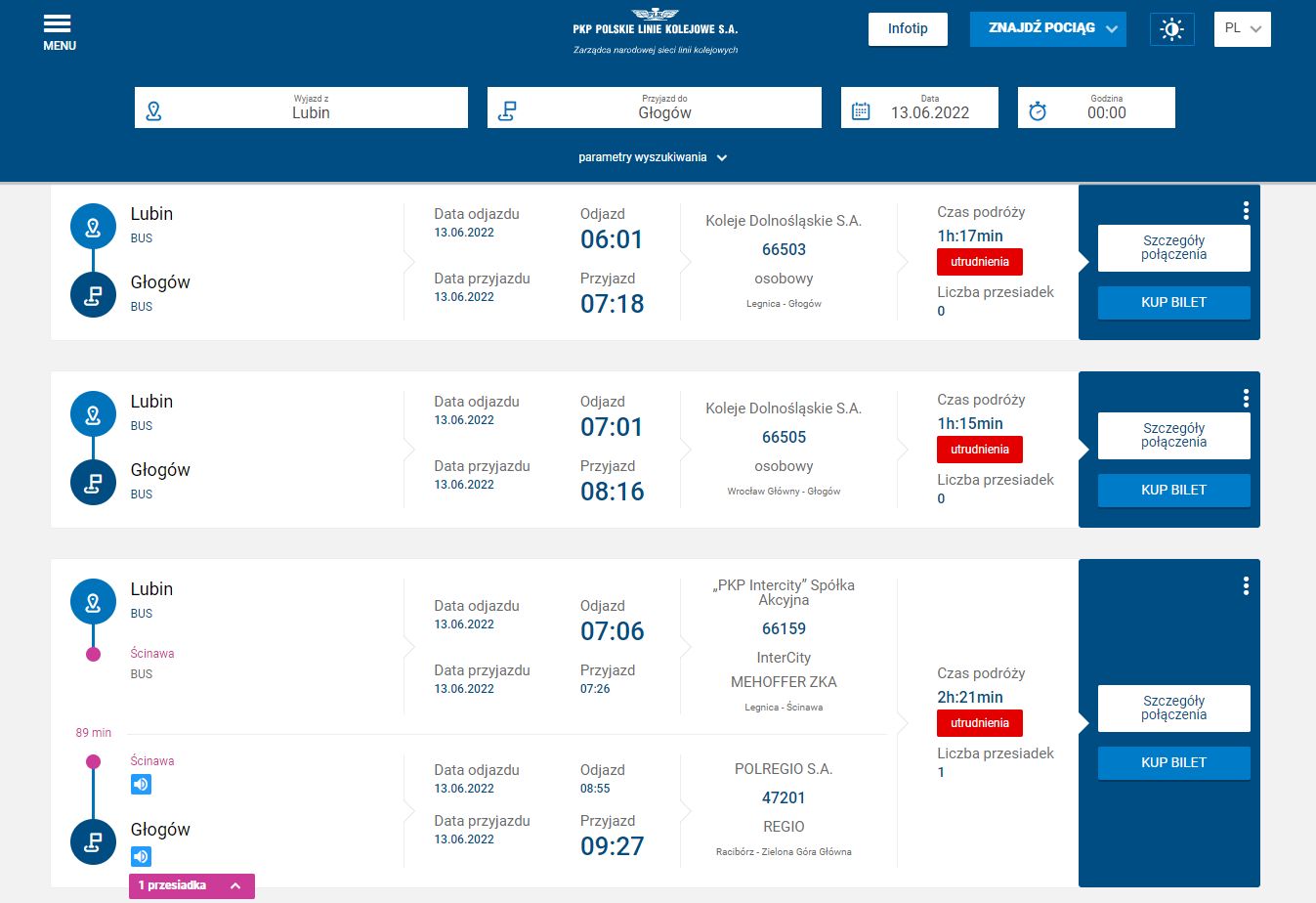Click MEHOFFER ZKA train name
The width and height of the screenshot is (1316, 903).
(784, 682)
